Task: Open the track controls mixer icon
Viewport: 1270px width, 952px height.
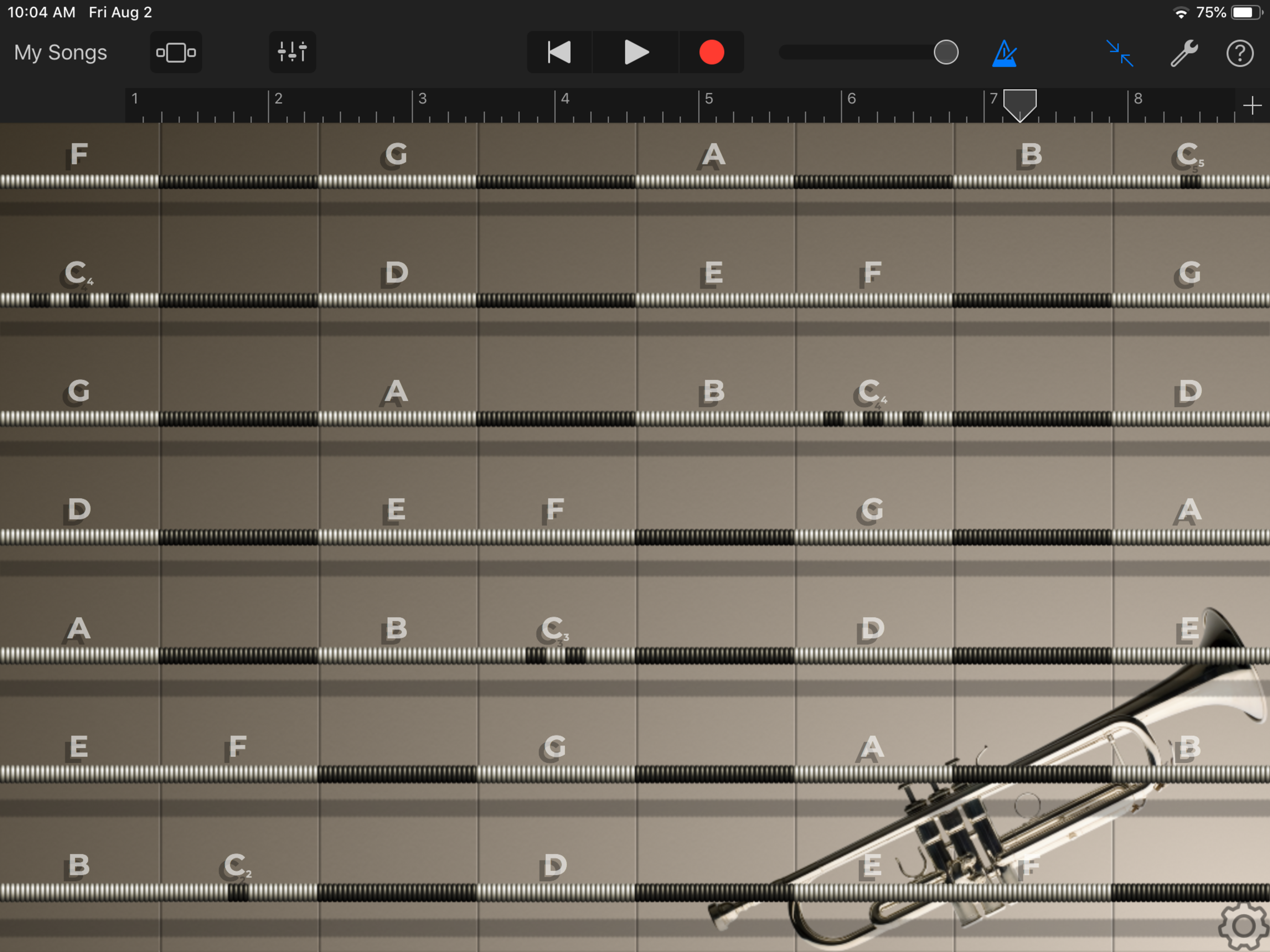Action: click(x=292, y=52)
